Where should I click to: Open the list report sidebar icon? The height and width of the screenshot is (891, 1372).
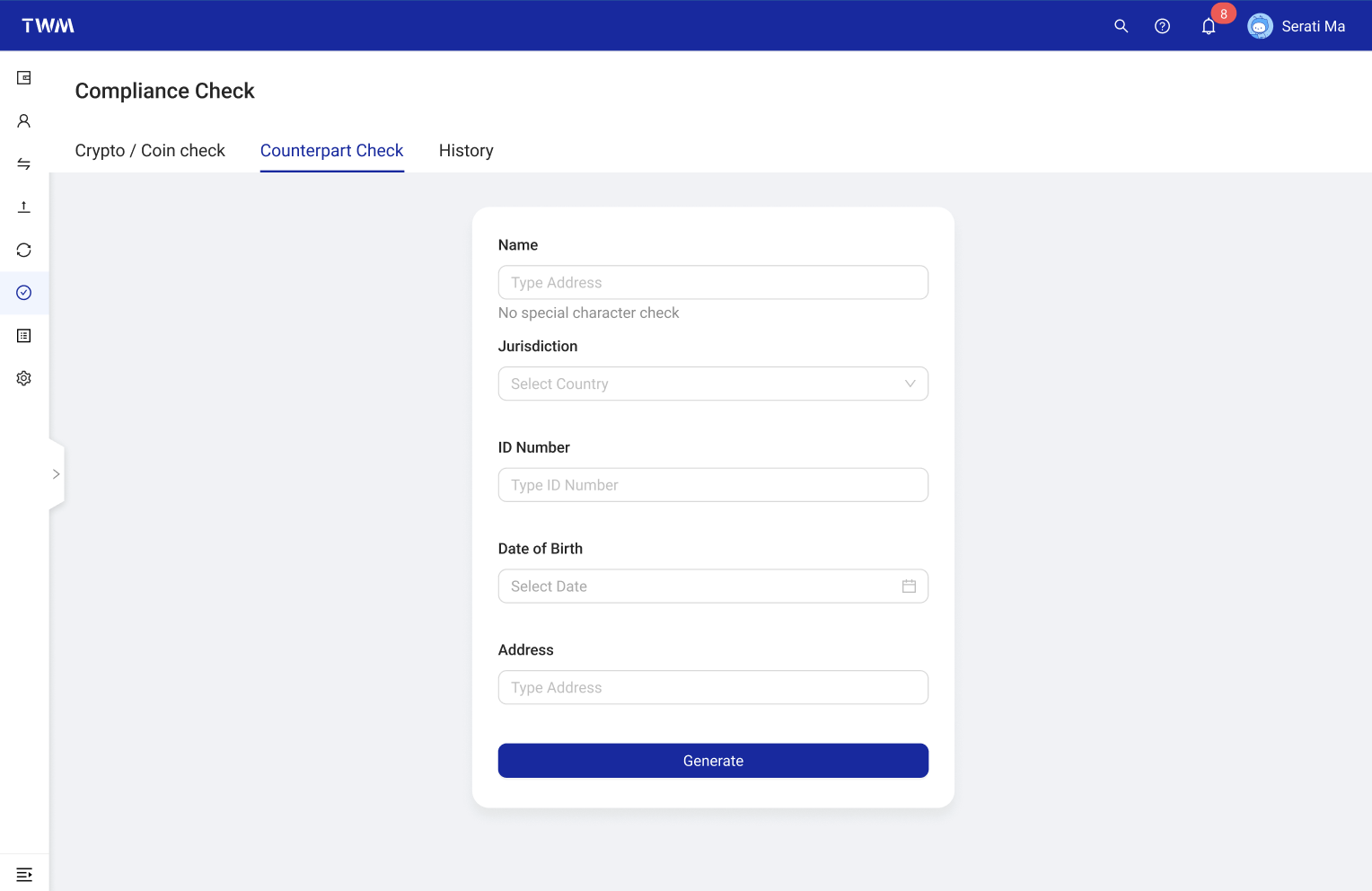tap(24, 336)
